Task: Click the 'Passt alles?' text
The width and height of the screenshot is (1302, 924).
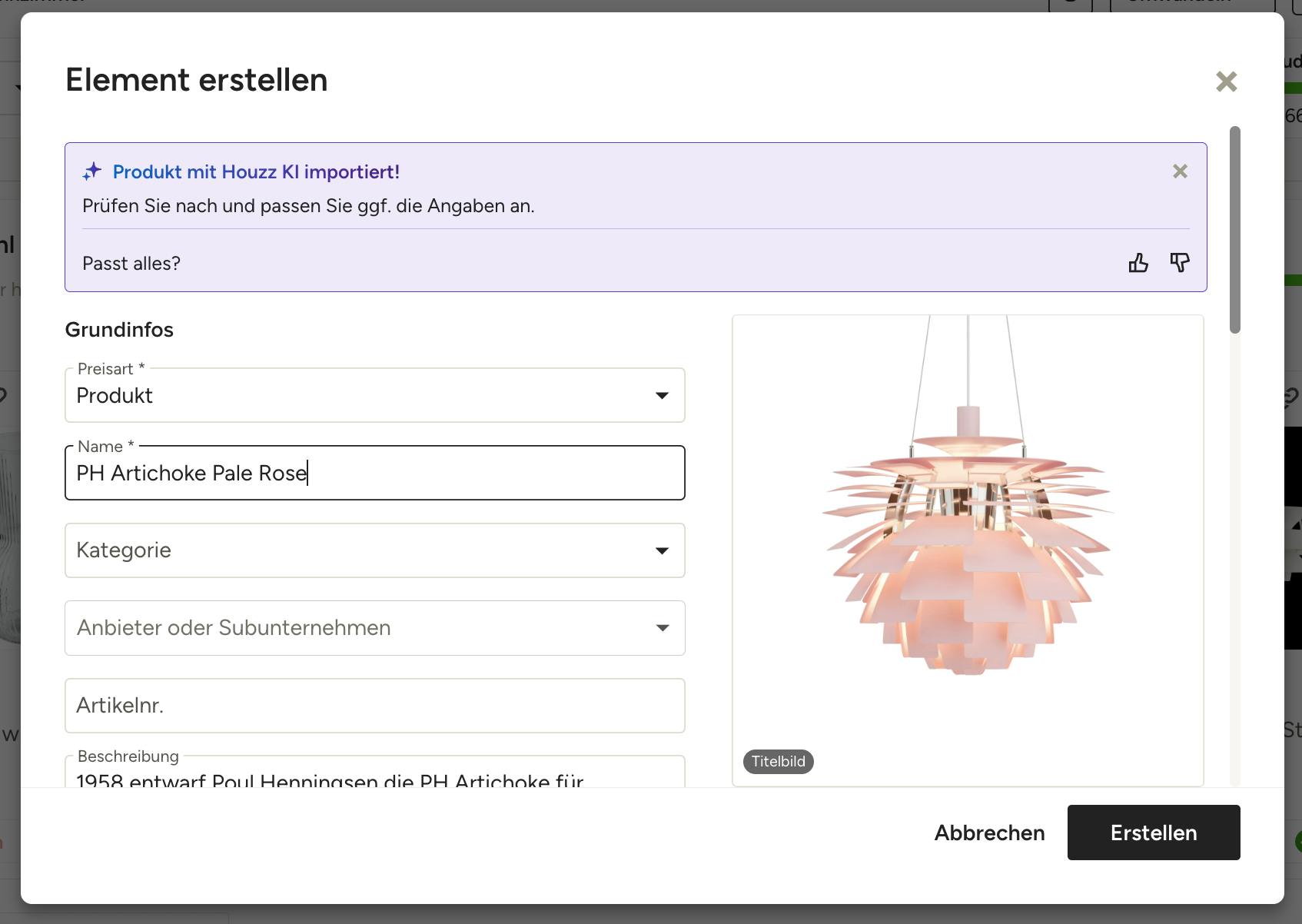Action: click(x=131, y=263)
